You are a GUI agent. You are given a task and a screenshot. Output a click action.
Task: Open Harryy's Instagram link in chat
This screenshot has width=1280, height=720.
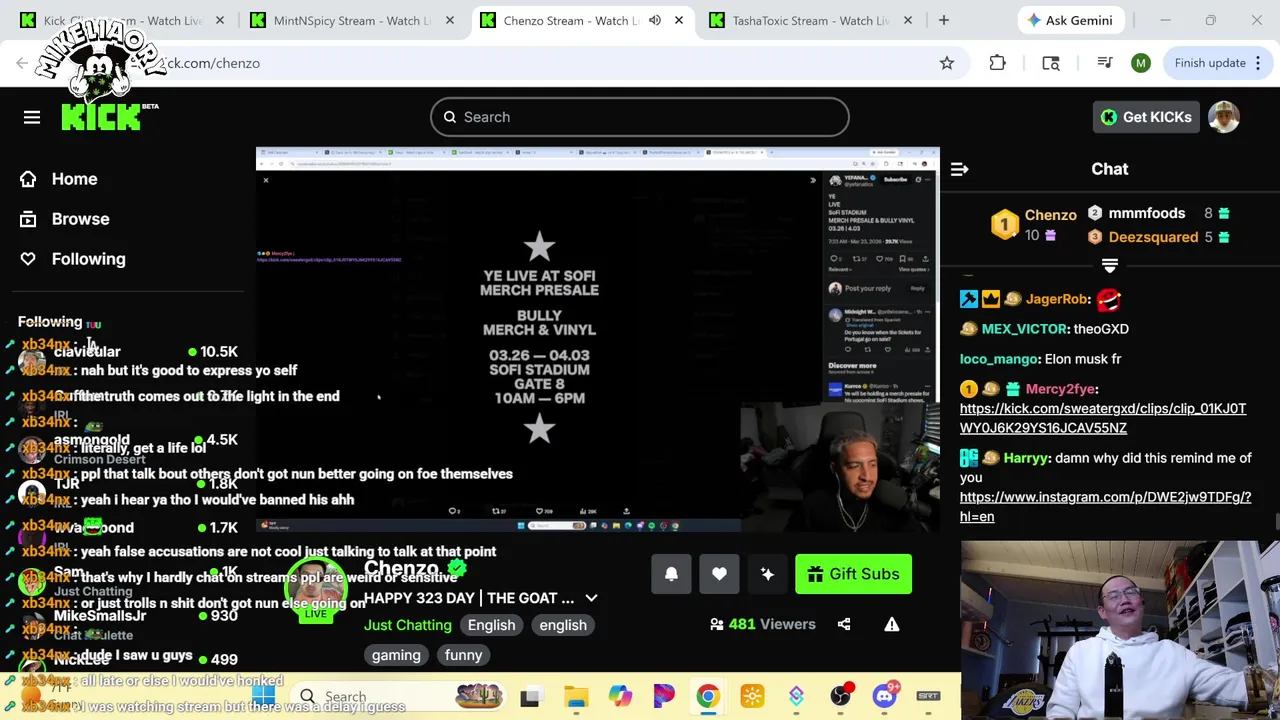[1105, 507]
